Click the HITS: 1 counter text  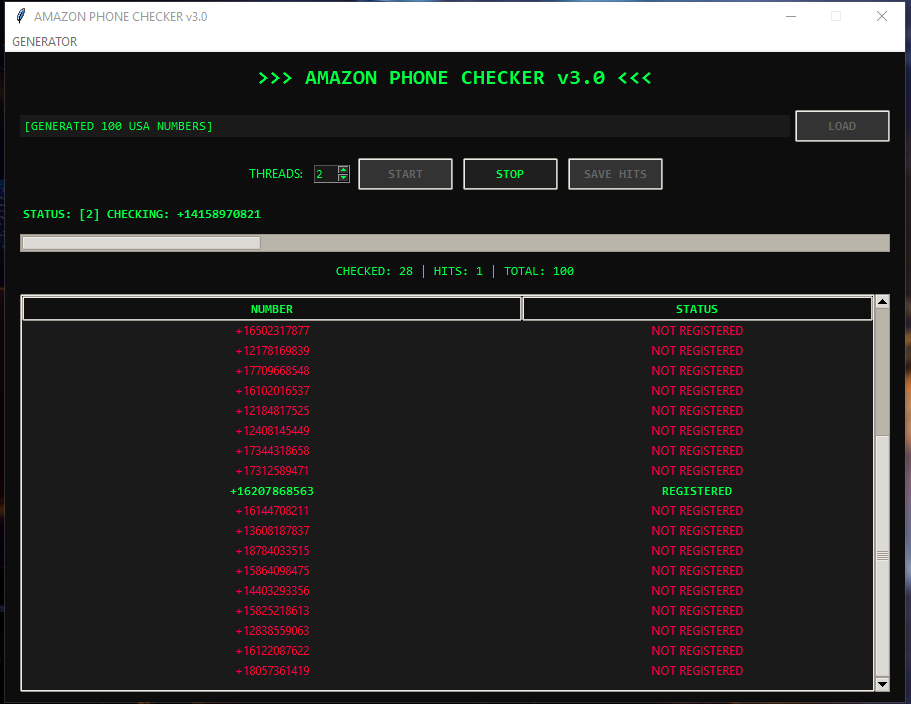(x=458, y=271)
